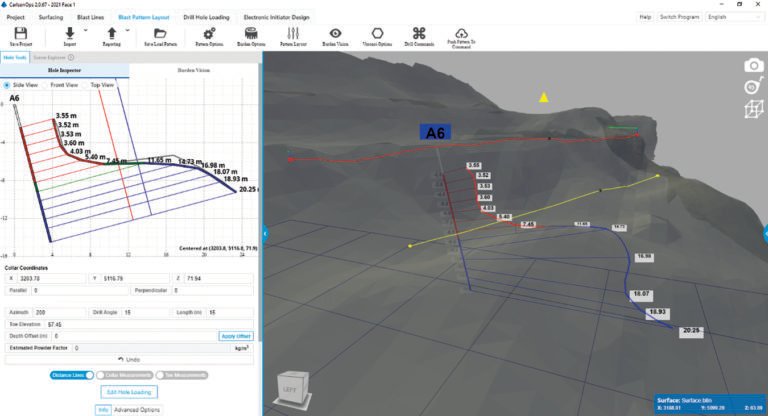Open the Project menu

click(16, 17)
